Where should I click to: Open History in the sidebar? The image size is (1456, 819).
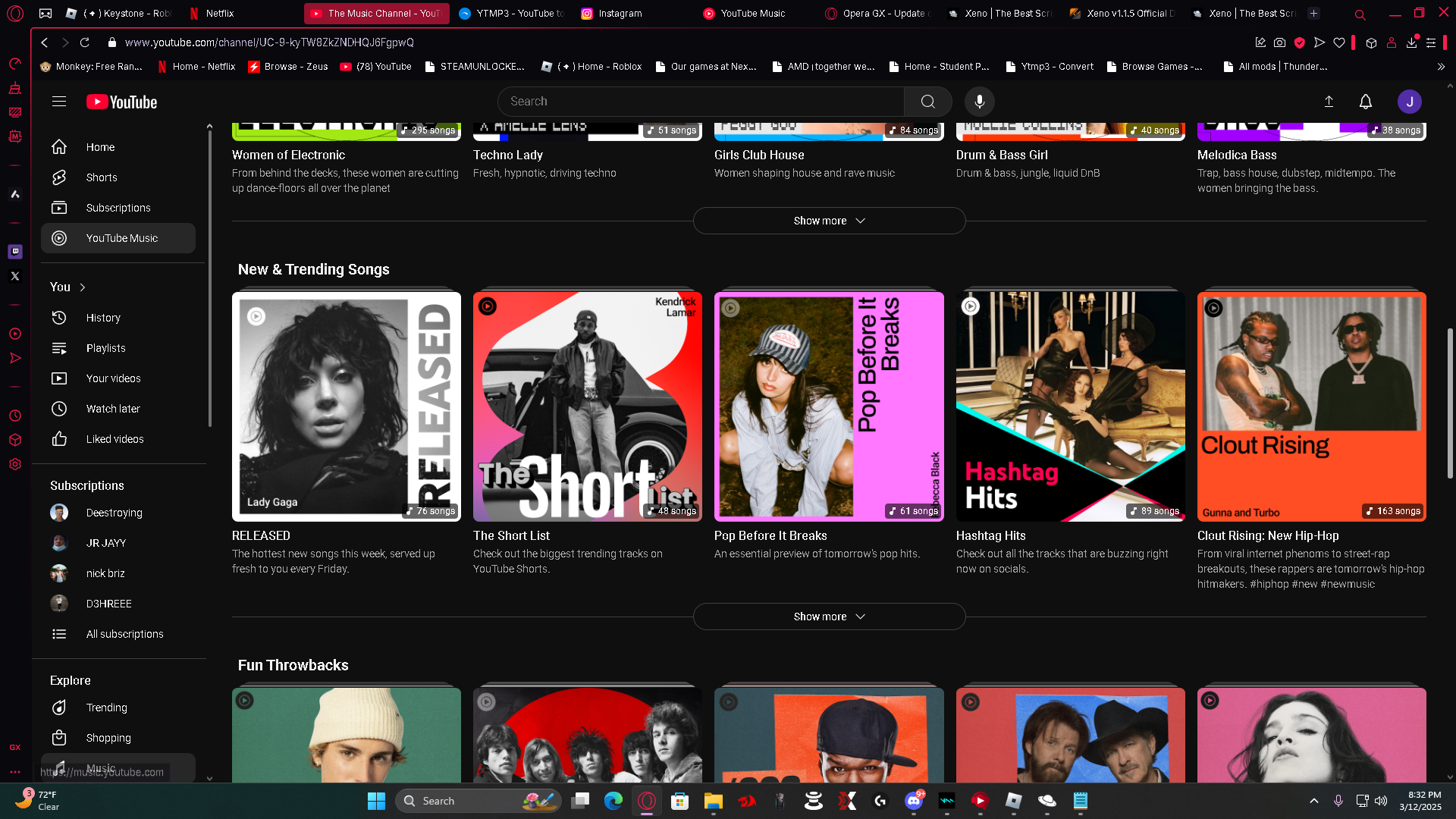118,318
